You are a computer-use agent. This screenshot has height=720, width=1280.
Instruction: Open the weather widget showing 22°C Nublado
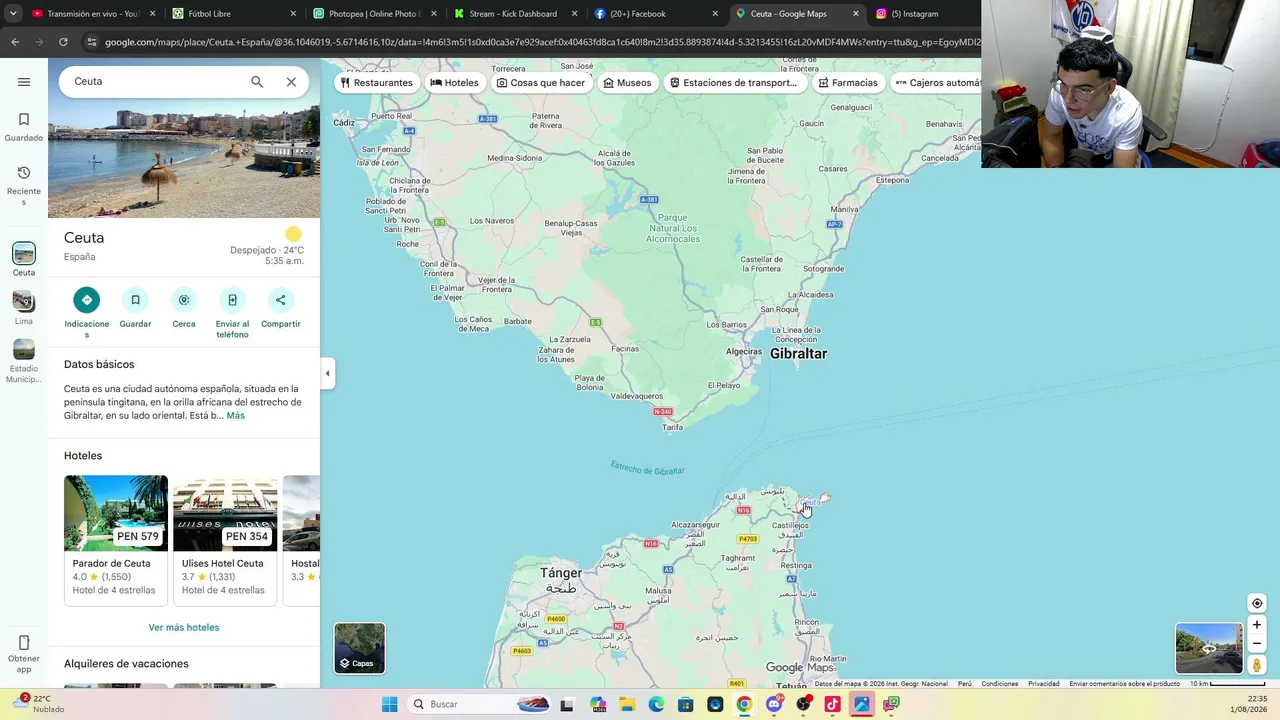tap(40, 704)
